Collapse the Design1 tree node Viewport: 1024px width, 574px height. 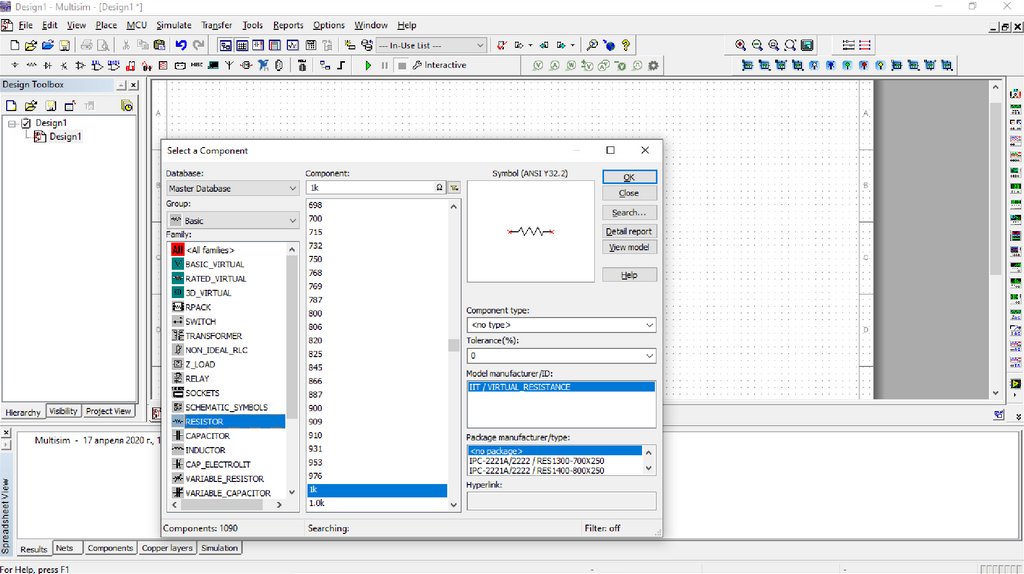12,123
